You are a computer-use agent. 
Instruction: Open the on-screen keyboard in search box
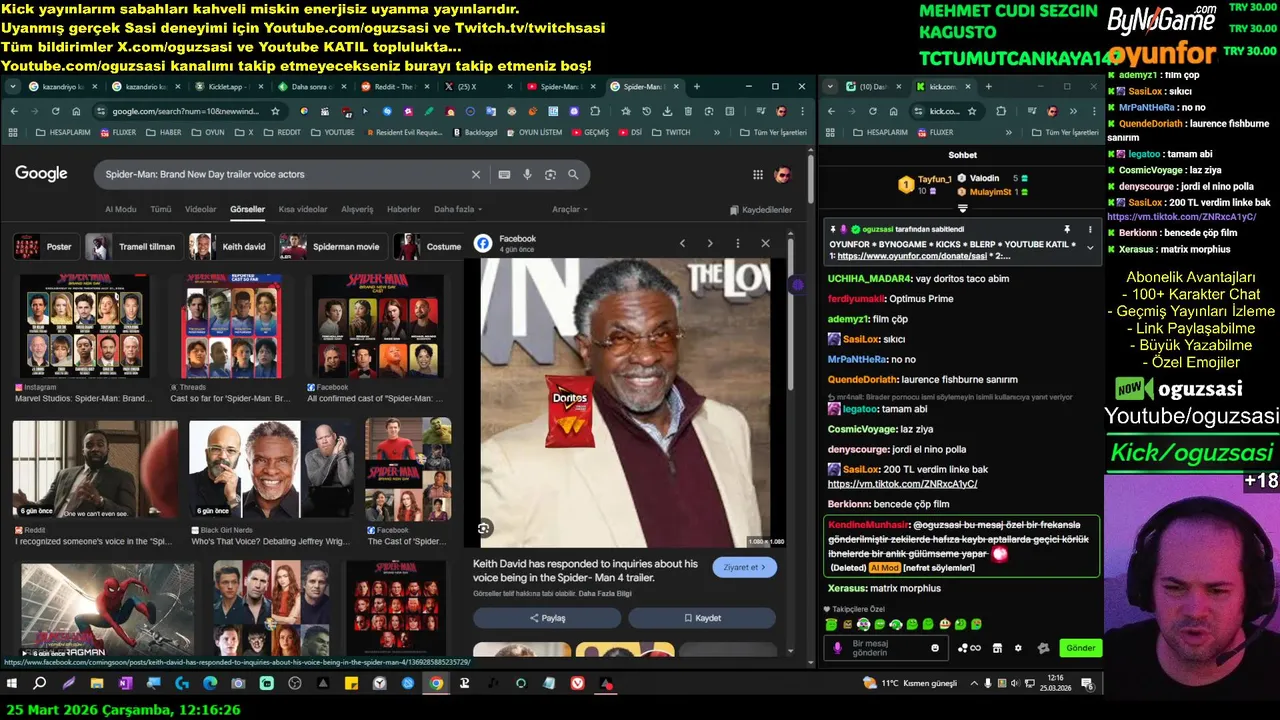pos(504,174)
